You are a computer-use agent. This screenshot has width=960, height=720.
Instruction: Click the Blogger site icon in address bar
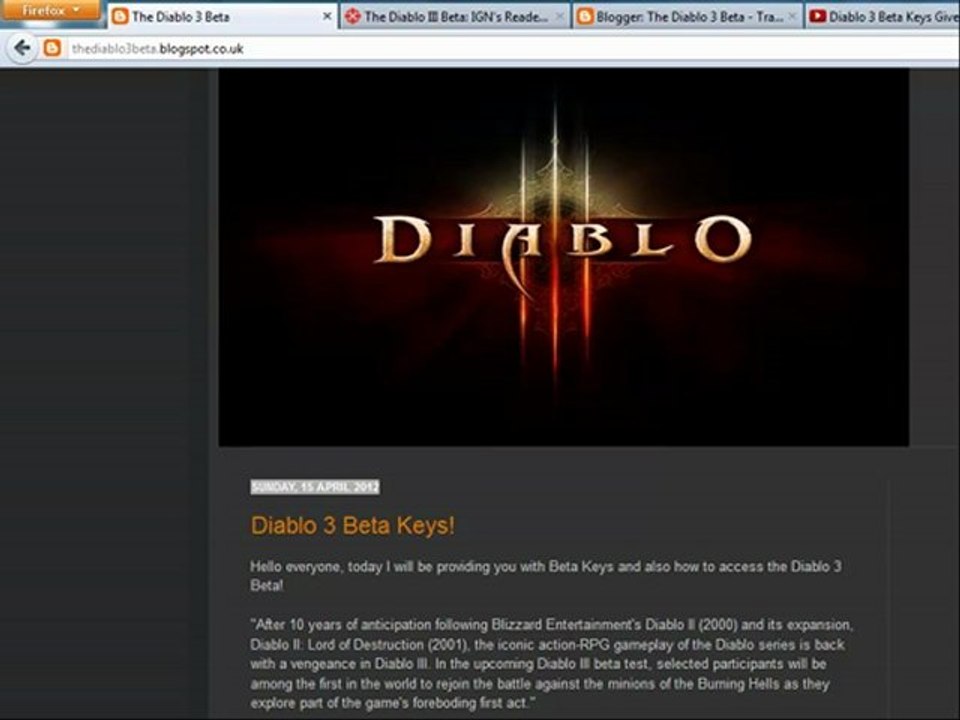52,48
